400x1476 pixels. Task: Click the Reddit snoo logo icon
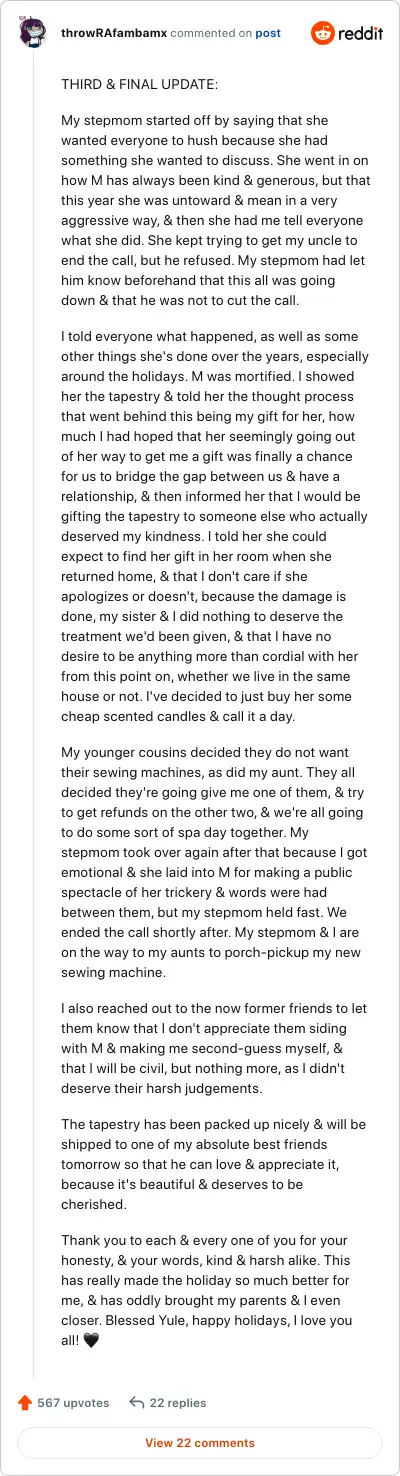[322, 33]
